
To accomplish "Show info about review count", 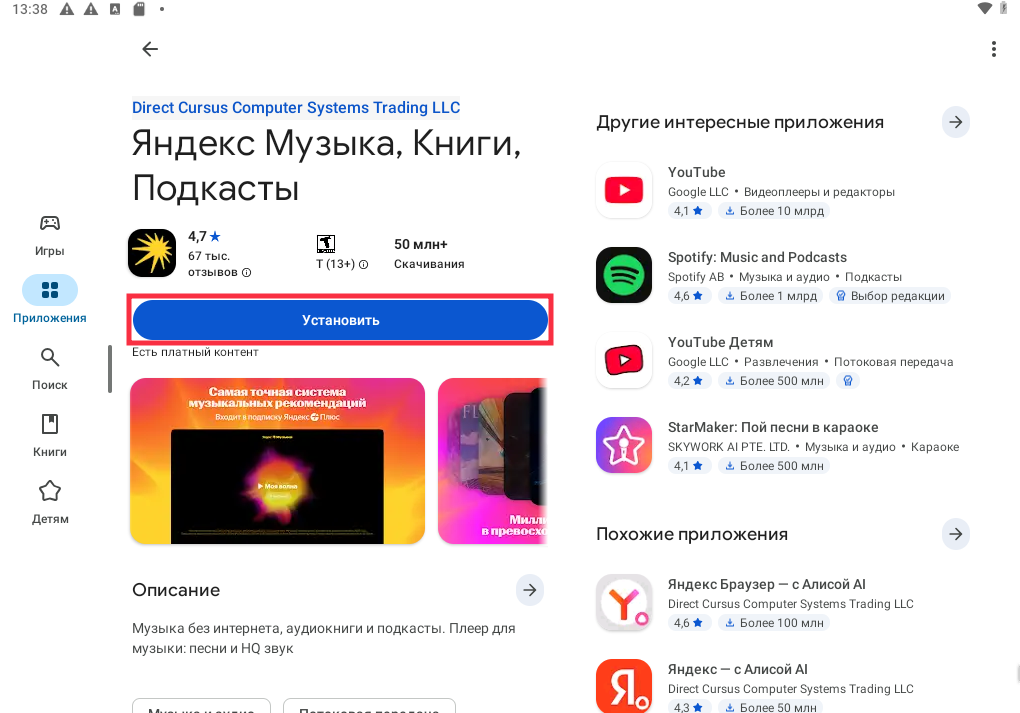I will (x=247, y=273).
